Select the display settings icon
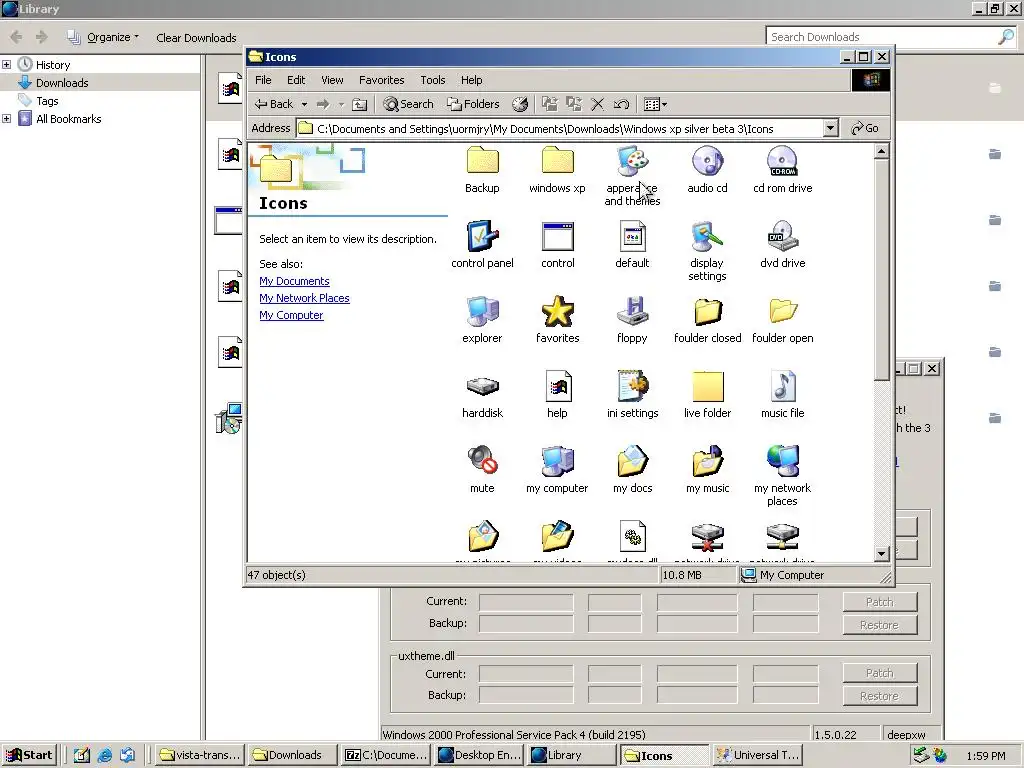This screenshot has height=768, width=1024. coord(707,236)
